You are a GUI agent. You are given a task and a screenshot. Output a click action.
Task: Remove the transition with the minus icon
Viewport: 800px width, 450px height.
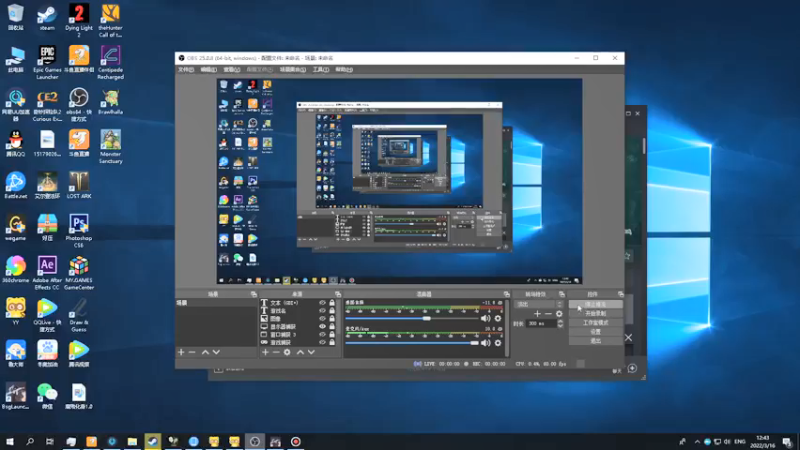click(548, 314)
